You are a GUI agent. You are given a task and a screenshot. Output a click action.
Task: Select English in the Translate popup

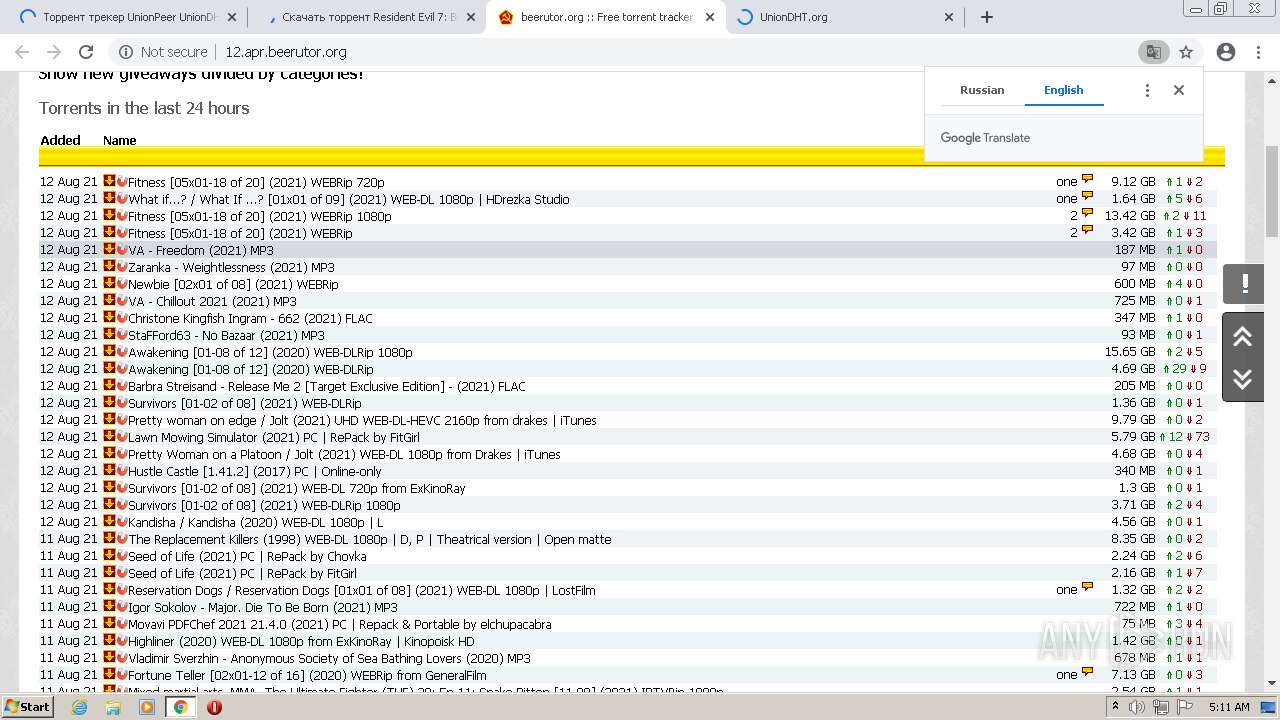coord(1064,90)
